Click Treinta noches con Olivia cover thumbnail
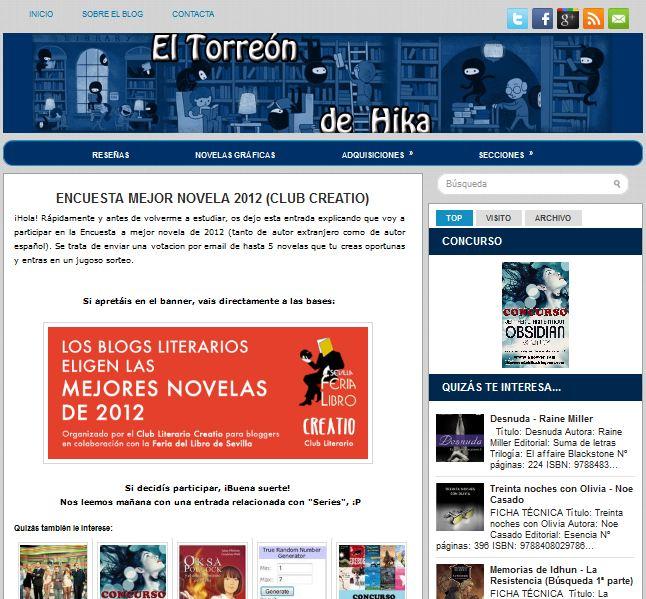This screenshot has width=646, height=599. click(460, 507)
